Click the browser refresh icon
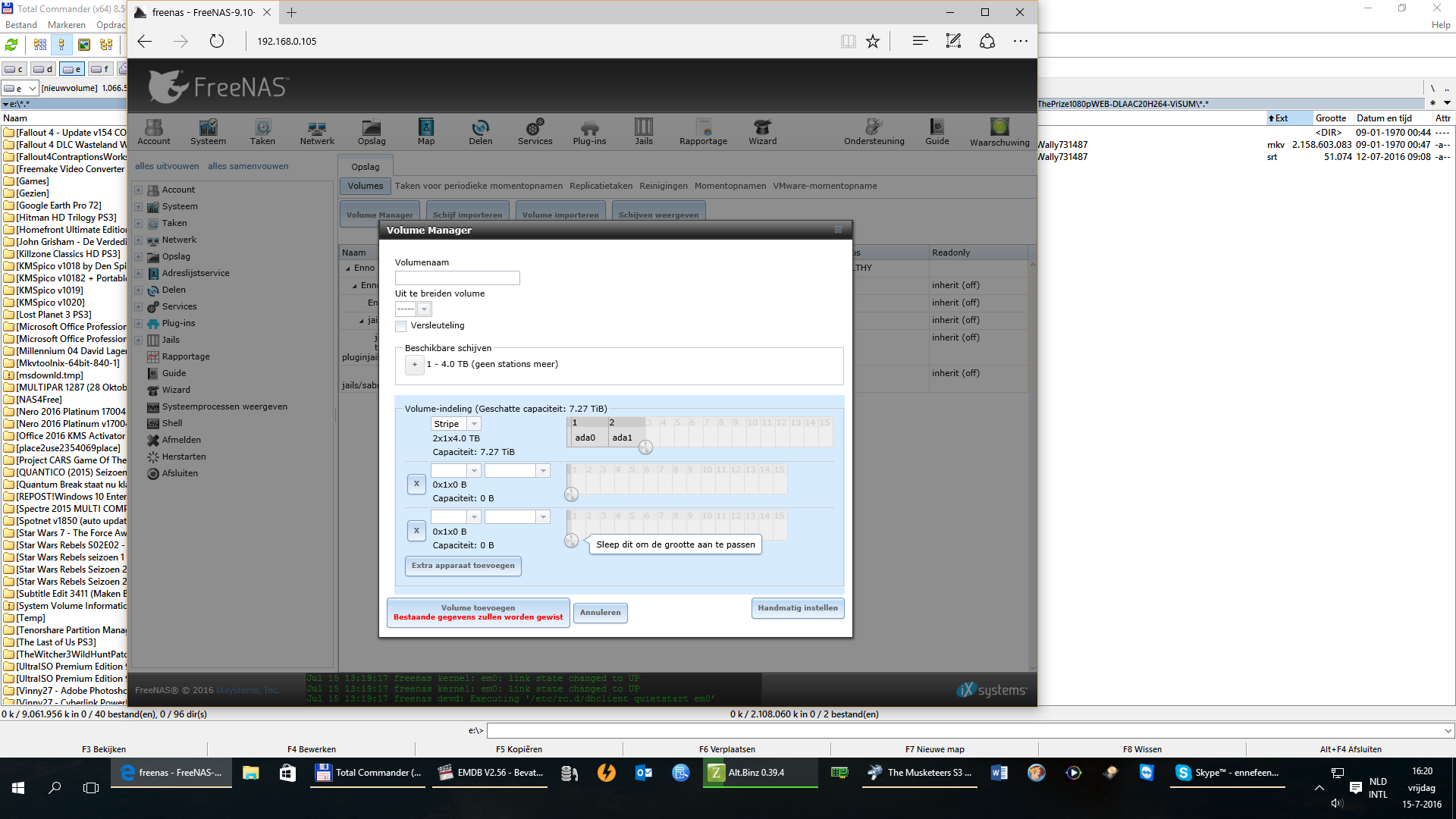1456x819 pixels. click(x=217, y=41)
